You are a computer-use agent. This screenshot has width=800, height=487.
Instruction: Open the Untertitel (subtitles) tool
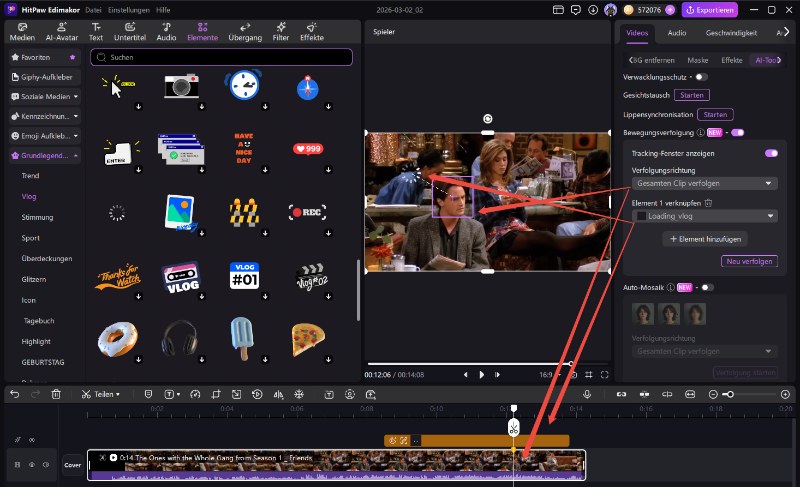pyautogui.click(x=130, y=32)
